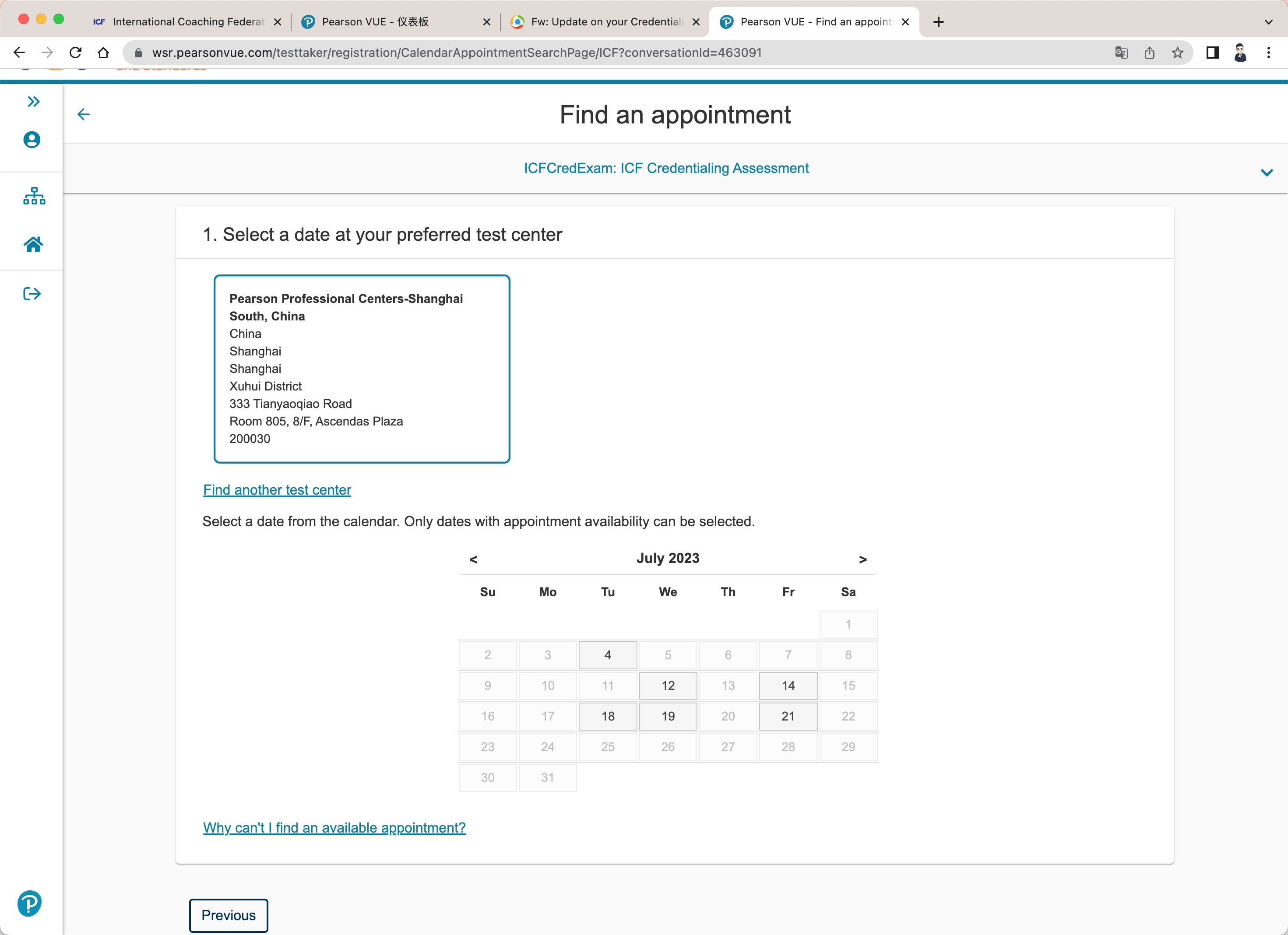
Task: Click the site map hierarchy icon
Action: [34, 196]
